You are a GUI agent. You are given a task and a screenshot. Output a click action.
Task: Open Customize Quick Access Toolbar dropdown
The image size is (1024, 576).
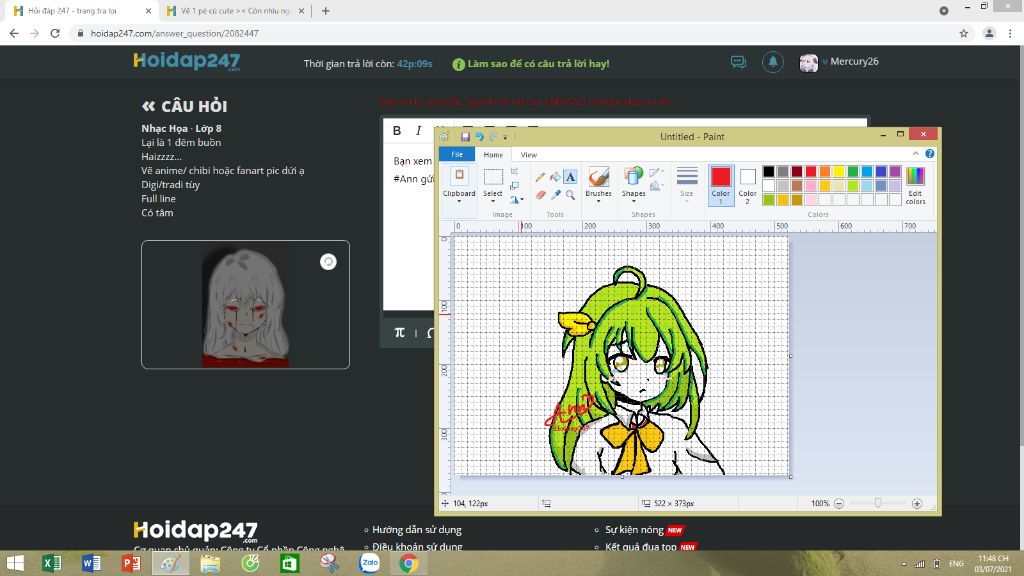point(505,137)
